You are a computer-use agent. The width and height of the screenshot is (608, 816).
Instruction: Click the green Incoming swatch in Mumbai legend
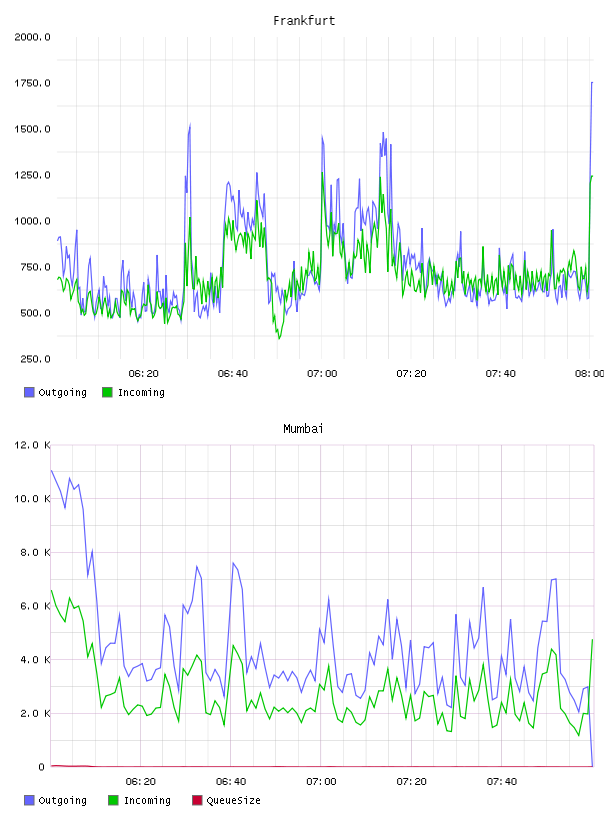(x=113, y=800)
